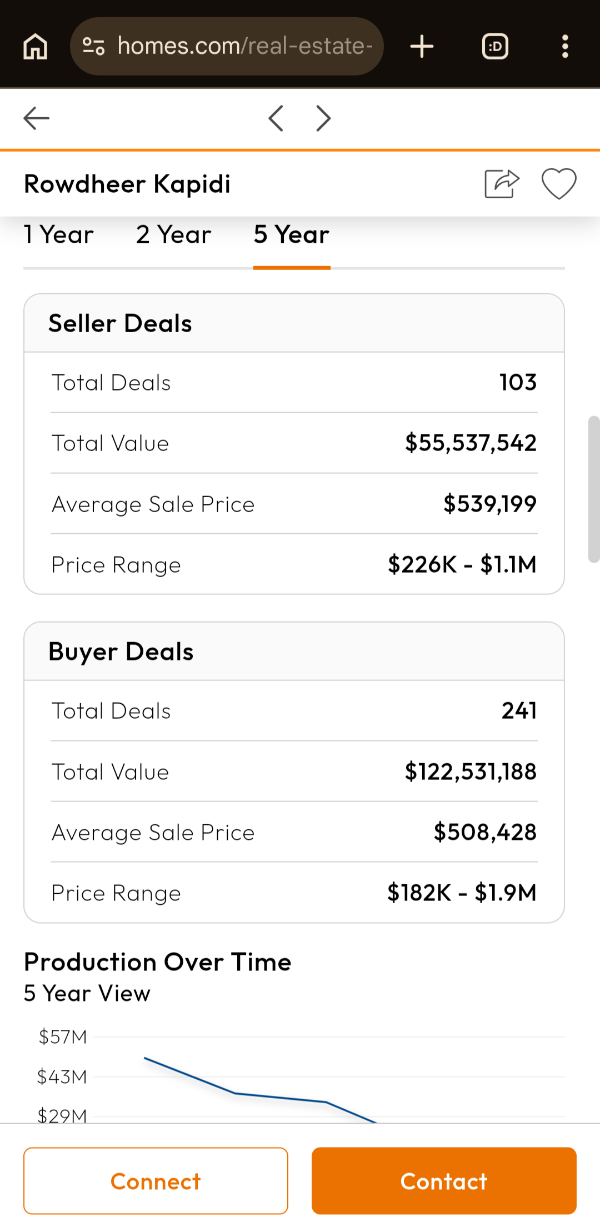The image size is (600, 1217).
Task: Switch to the 2 Year tab
Action: coord(174,235)
